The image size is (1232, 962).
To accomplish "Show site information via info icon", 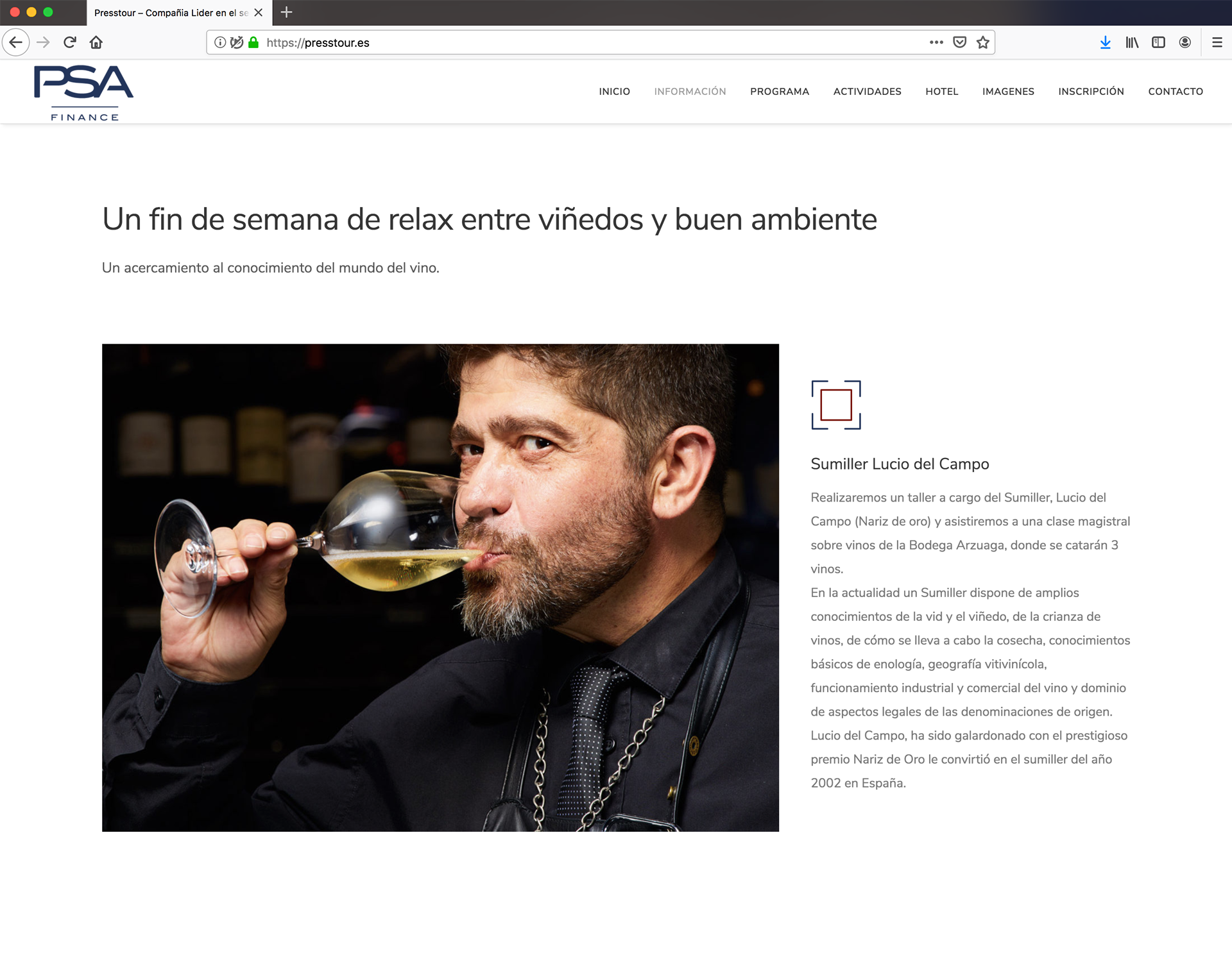I will (x=220, y=42).
